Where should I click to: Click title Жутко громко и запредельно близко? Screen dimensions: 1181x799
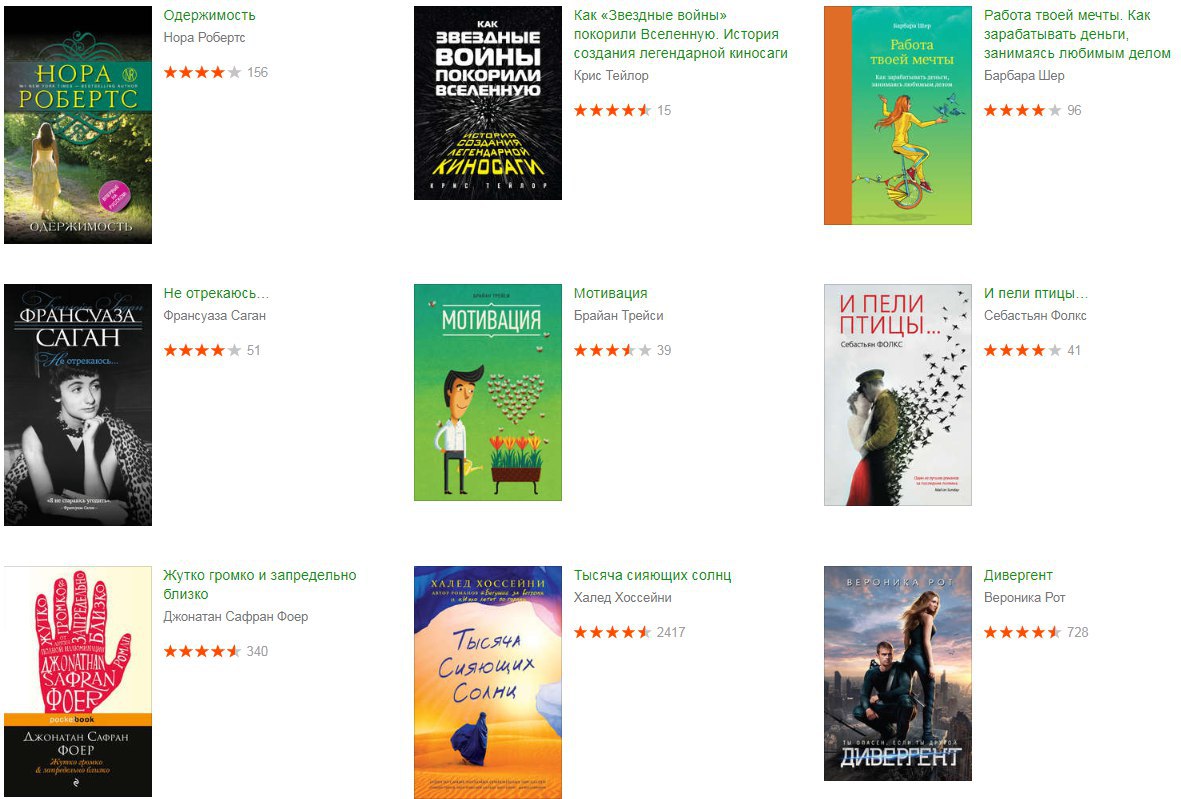pyautogui.click(x=260, y=584)
